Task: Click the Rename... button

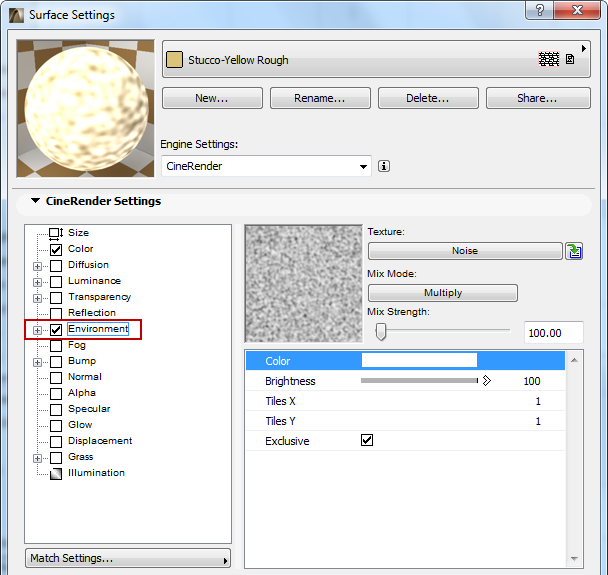Action: (x=320, y=98)
